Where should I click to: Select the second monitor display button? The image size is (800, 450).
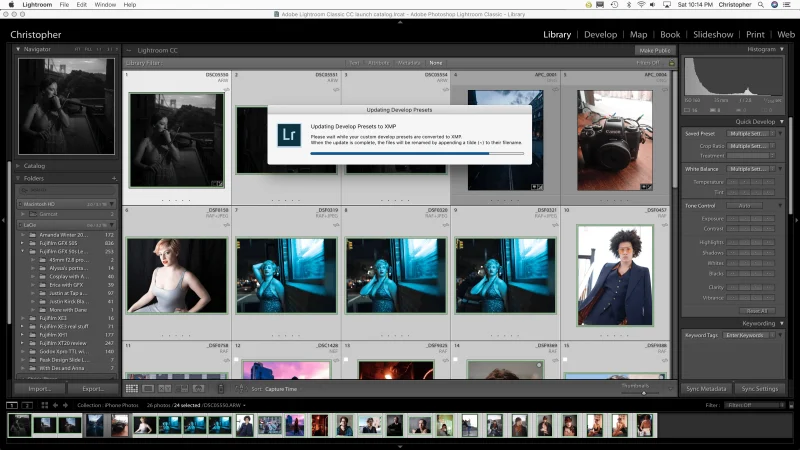coord(26,405)
